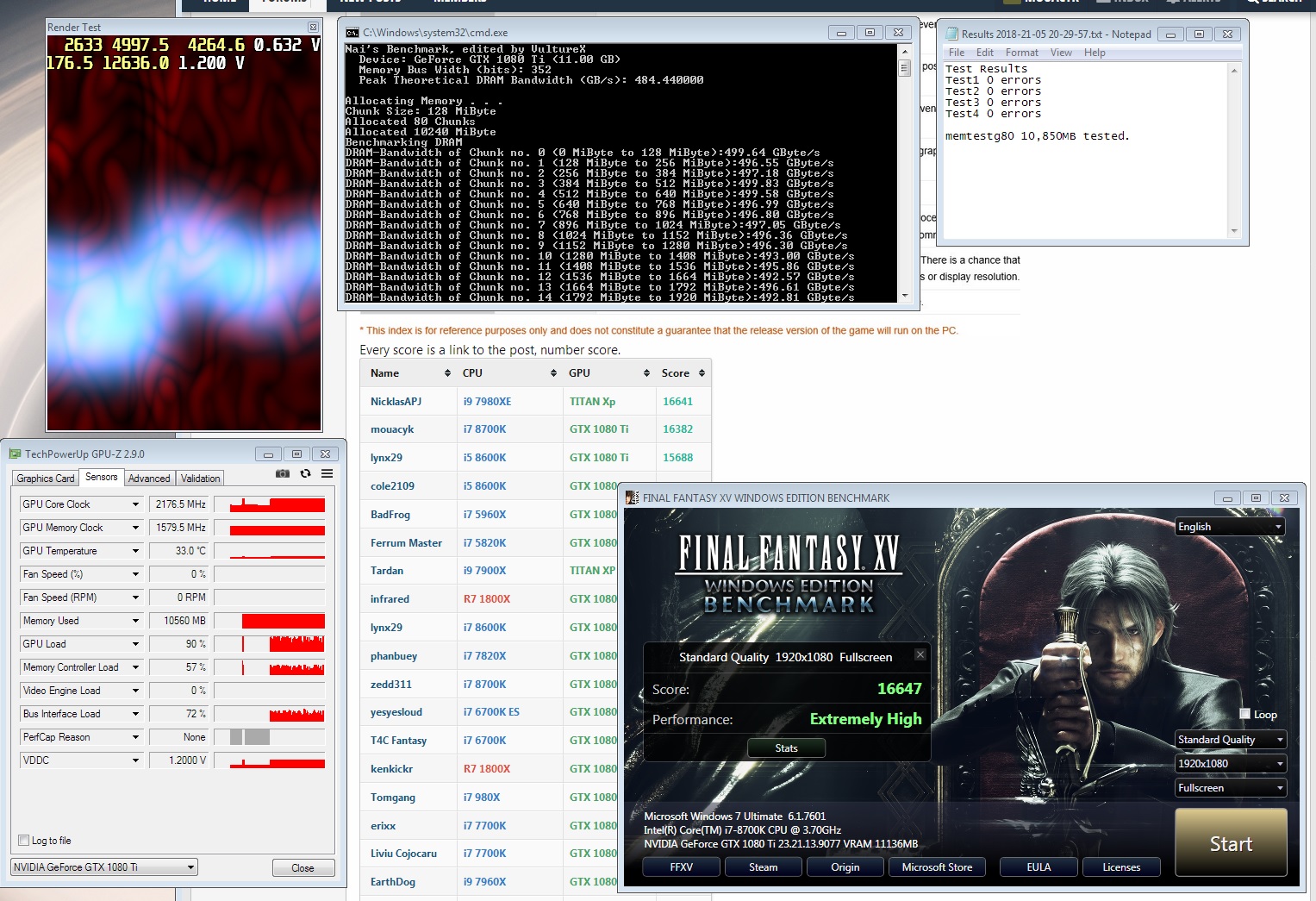The width and height of the screenshot is (1316, 901).
Task: Click the Licenses button
Action: click(x=1121, y=867)
